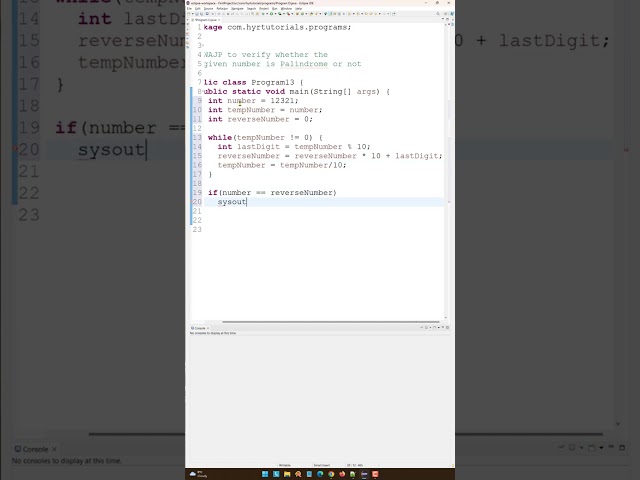Open File Explorer from the taskbar
The image size is (640, 480).
(x=287, y=474)
